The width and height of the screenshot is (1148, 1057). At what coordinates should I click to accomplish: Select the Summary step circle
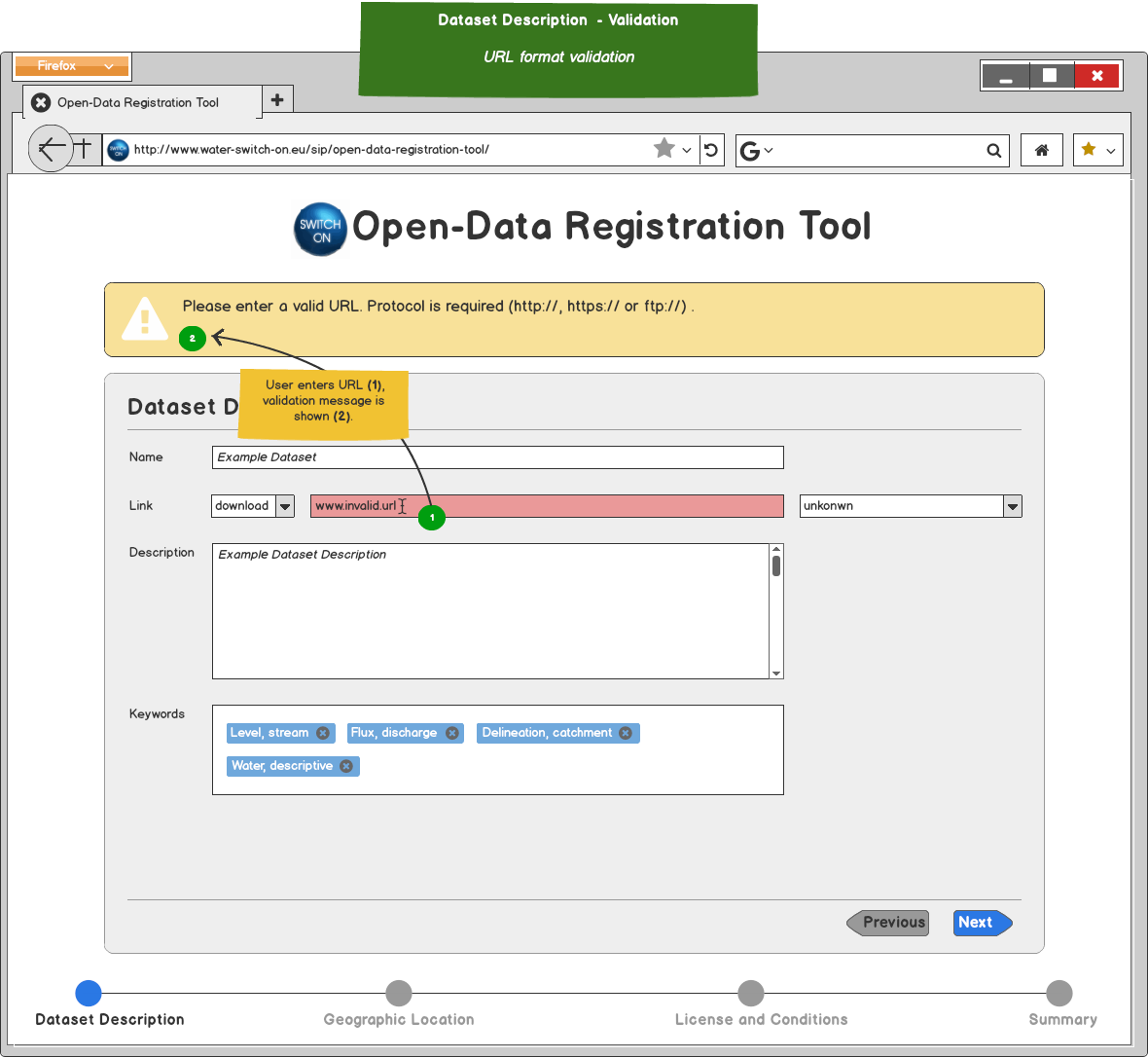[x=1059, y=994]
